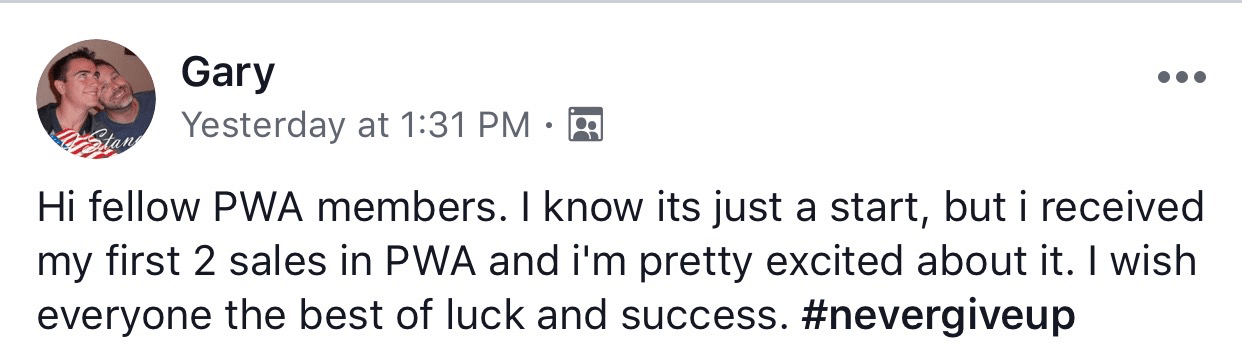Viewport: 1242px width, 361px height.
Task: Show who can see this post
Action: tap(585, 125)
